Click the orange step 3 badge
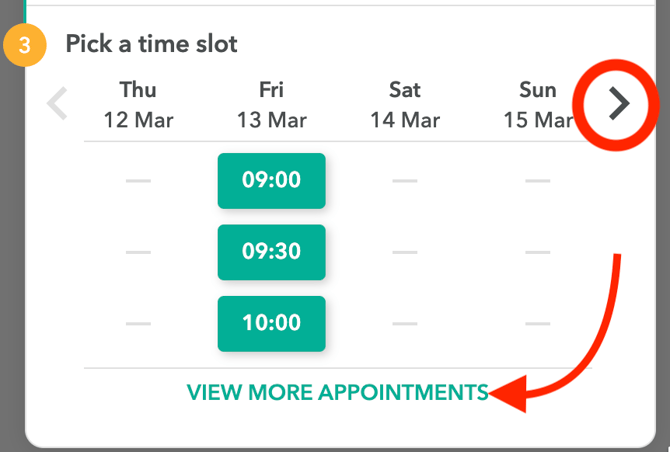 click(26, 45)
